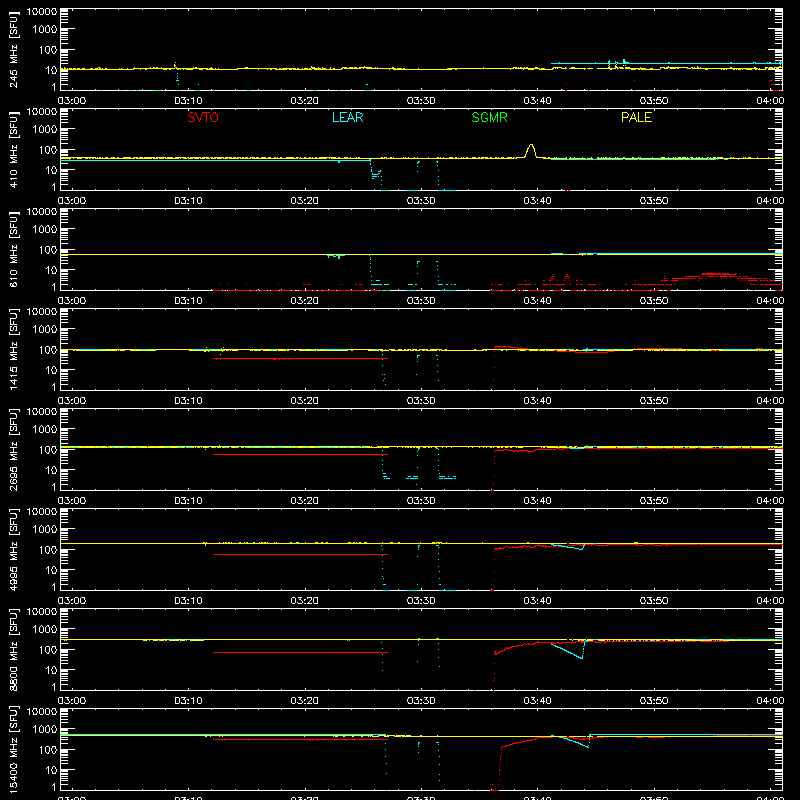The image size is (800, 800).
Task: Click the 100 tick of the 8800 MHz plot
Action: point(48,650)
